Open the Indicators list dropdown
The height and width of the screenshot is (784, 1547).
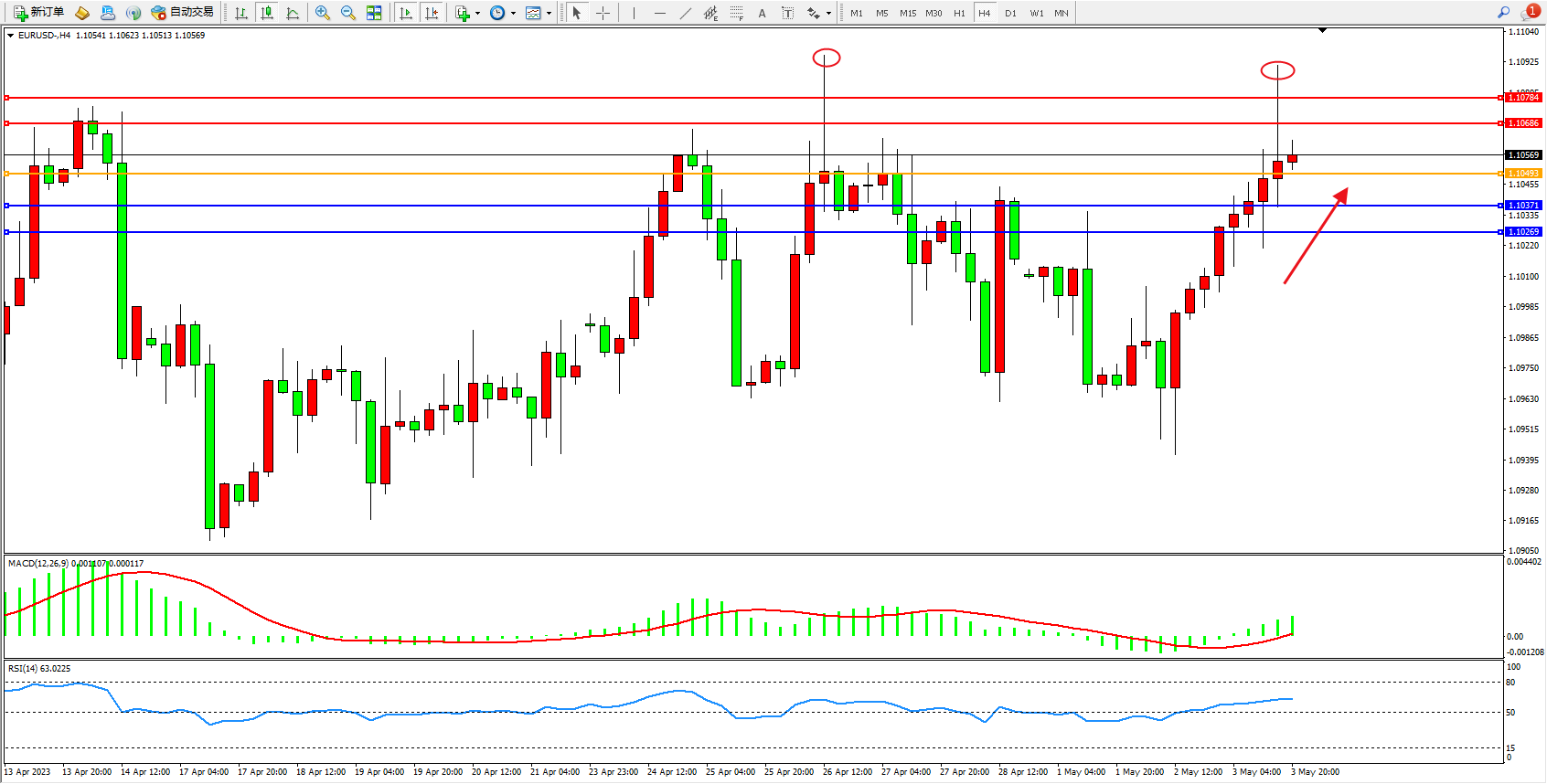477,14
